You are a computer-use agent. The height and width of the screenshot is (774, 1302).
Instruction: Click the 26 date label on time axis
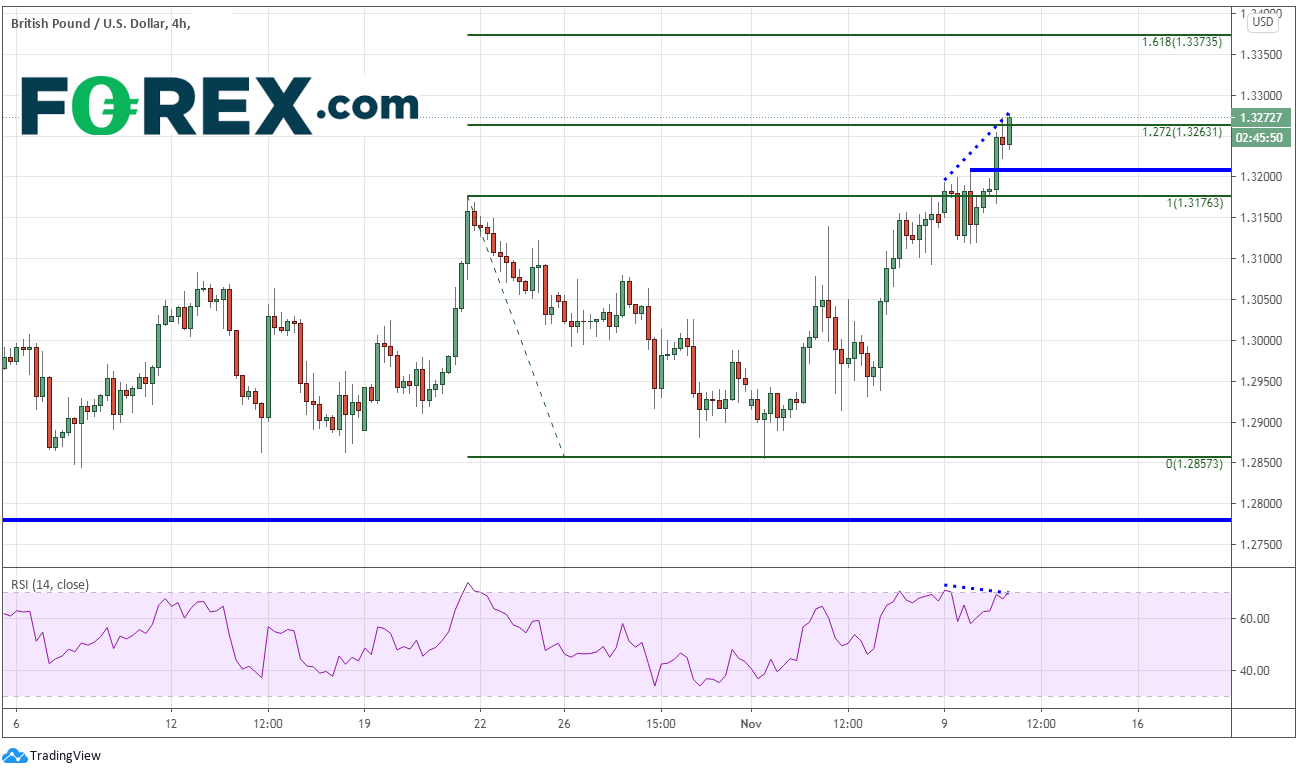point(564,722)
